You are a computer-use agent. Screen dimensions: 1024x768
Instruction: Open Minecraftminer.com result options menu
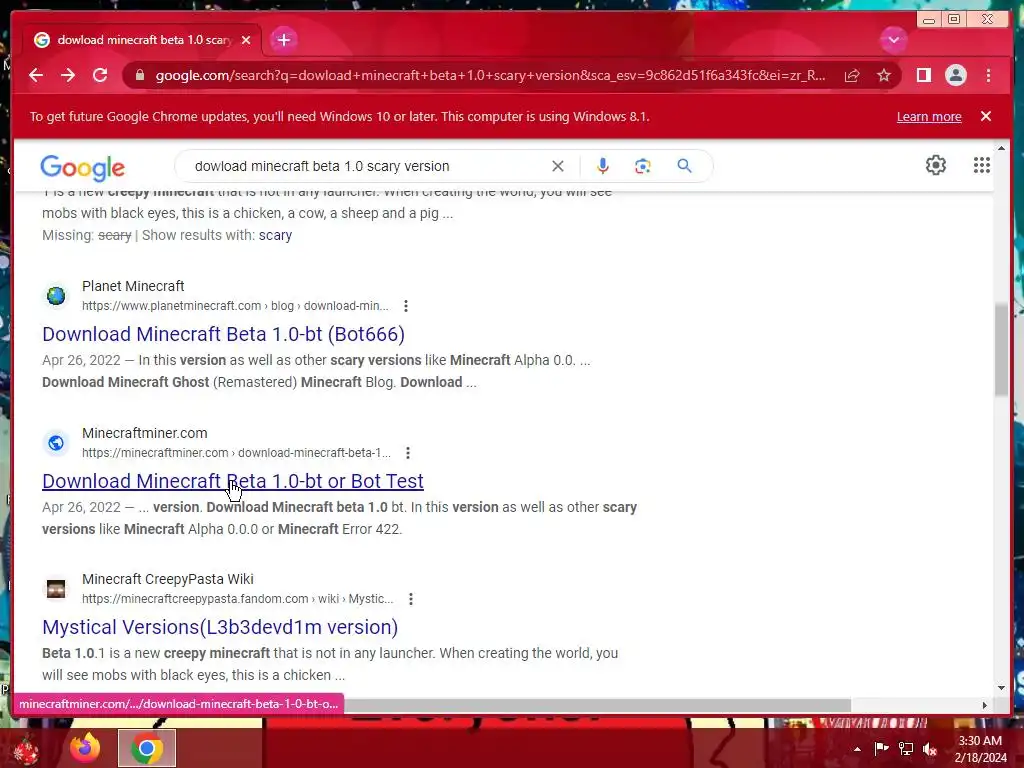(x=408, y=453)
